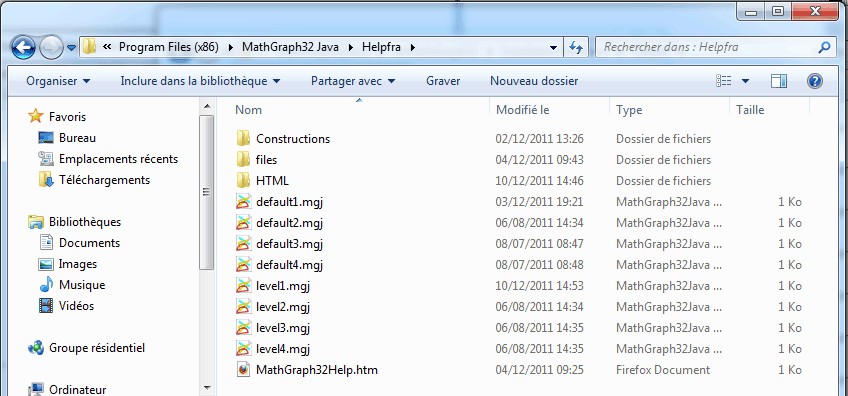Image resolution: width=848 pixels, height=396 pixels.
Task: Click the default2.mgj file icon
Action: (x=244, y=223)
